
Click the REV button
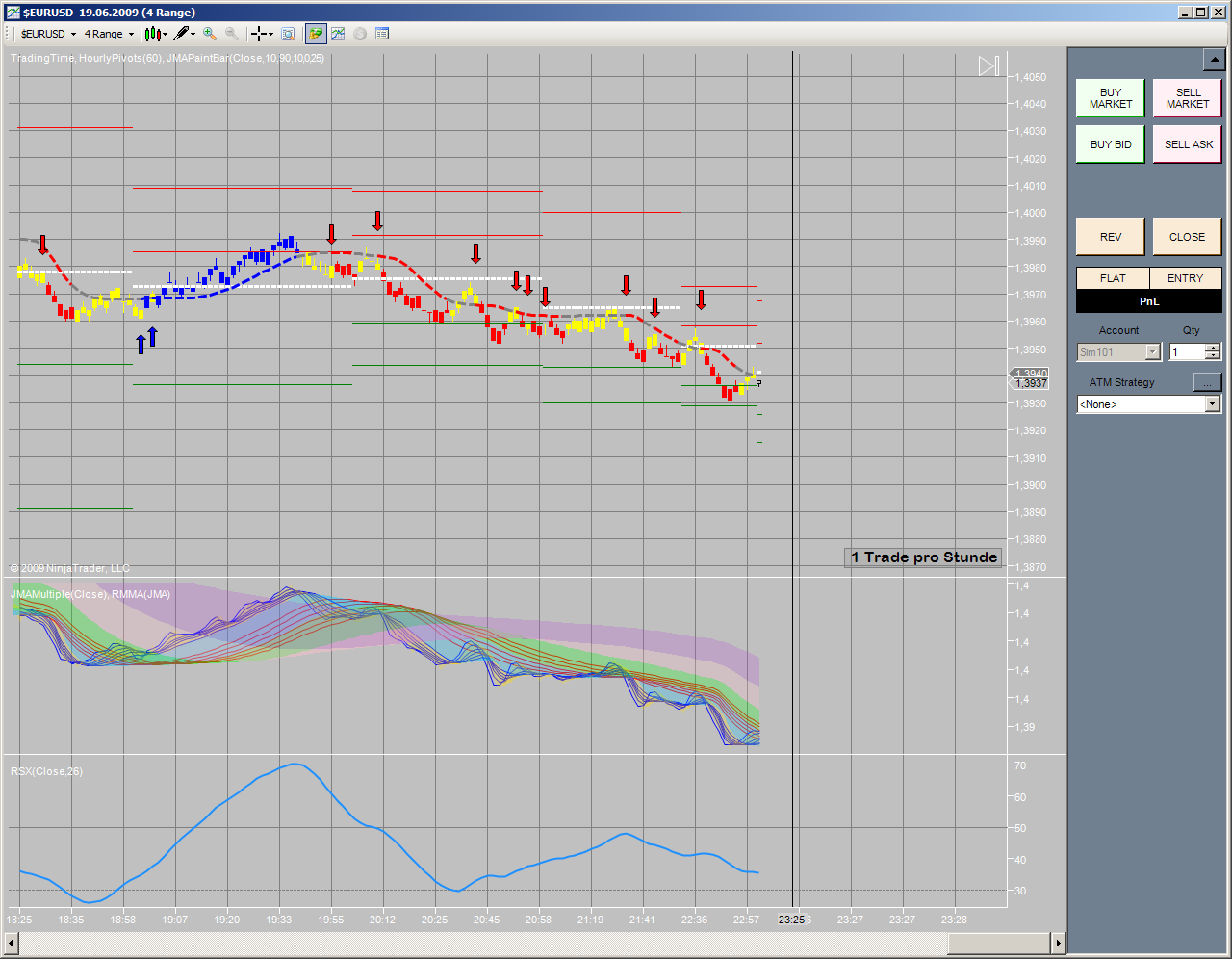click(1111, 237)
